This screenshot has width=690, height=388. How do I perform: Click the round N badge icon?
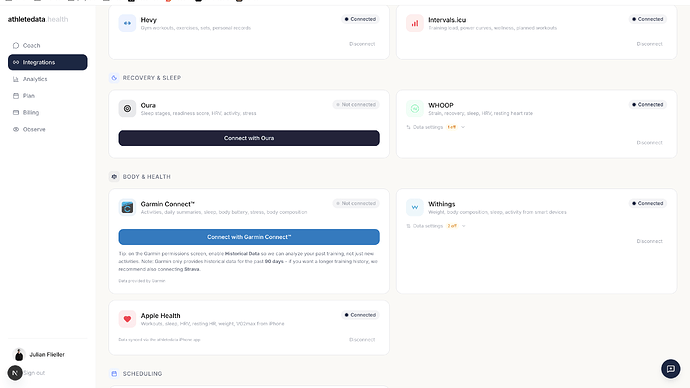click(x=15, y=373)
